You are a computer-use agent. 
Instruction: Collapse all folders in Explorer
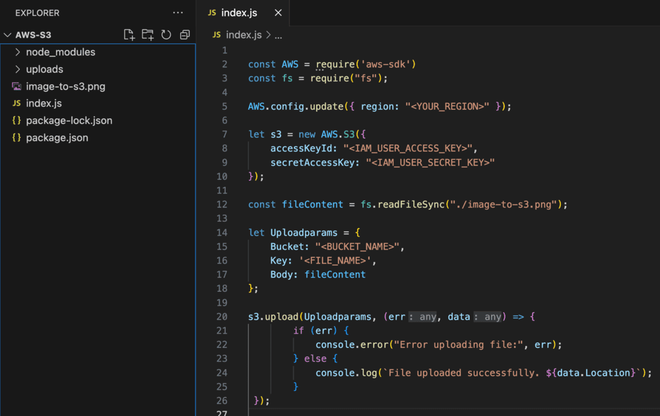click(185, 35)
